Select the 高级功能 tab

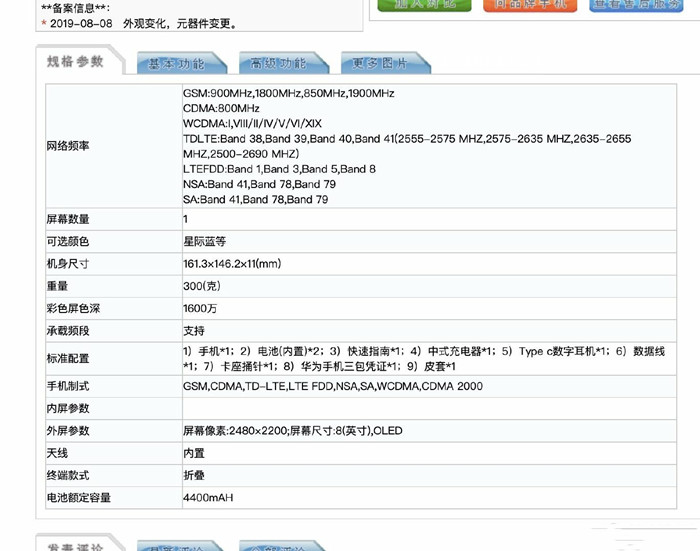[x=278, y=64]
